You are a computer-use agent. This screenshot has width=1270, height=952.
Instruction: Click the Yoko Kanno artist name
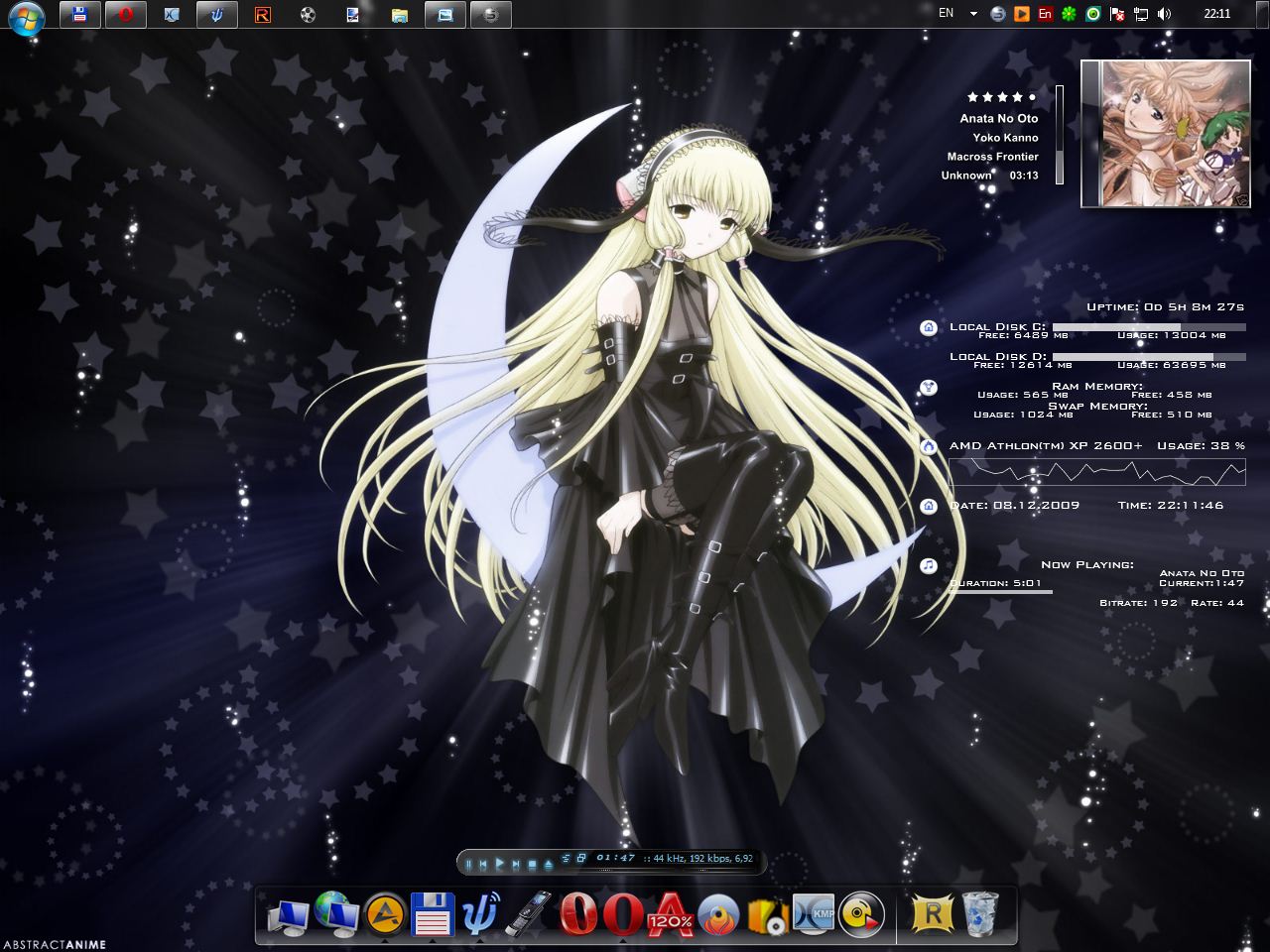click(x=1006, y=137)
